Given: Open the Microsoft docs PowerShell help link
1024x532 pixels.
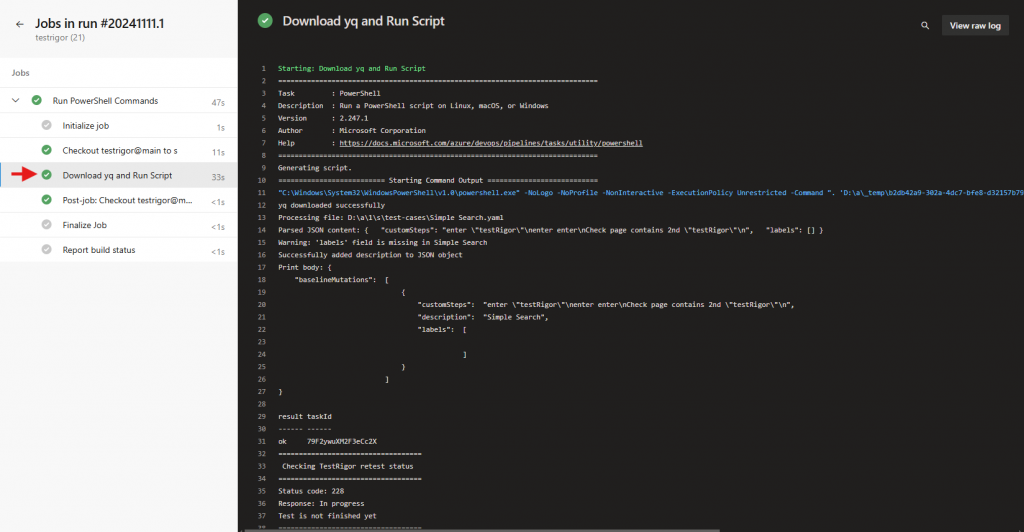Looking at the screenshot, I should tap(490, 143).
